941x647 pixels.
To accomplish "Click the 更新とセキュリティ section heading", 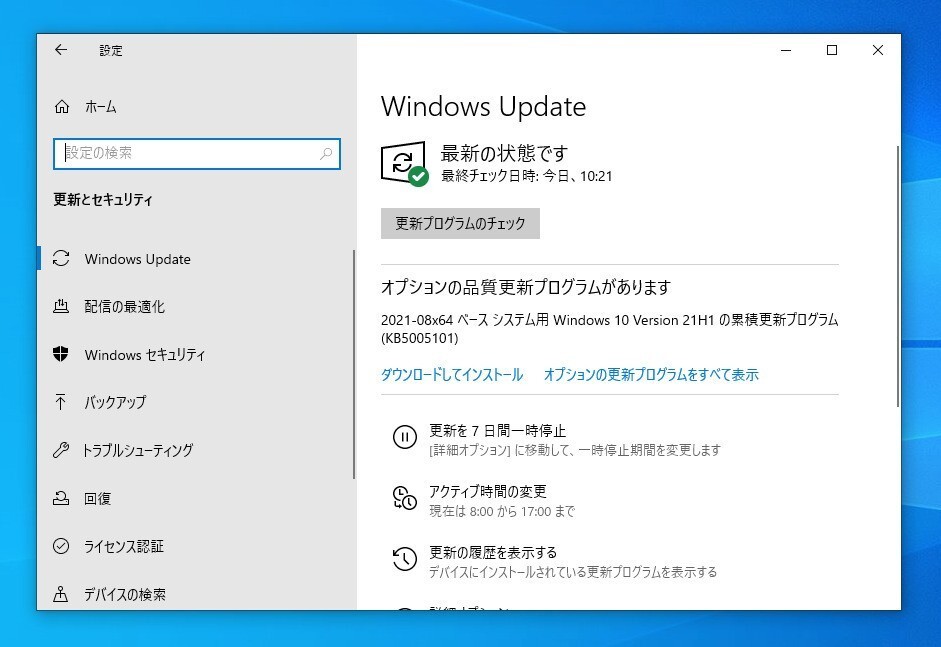I will 103,199.
